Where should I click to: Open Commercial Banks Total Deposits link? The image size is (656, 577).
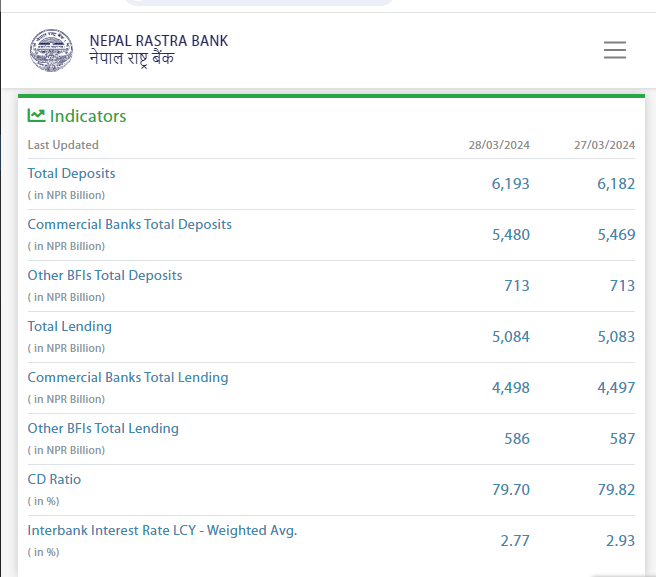pos(129,225)
